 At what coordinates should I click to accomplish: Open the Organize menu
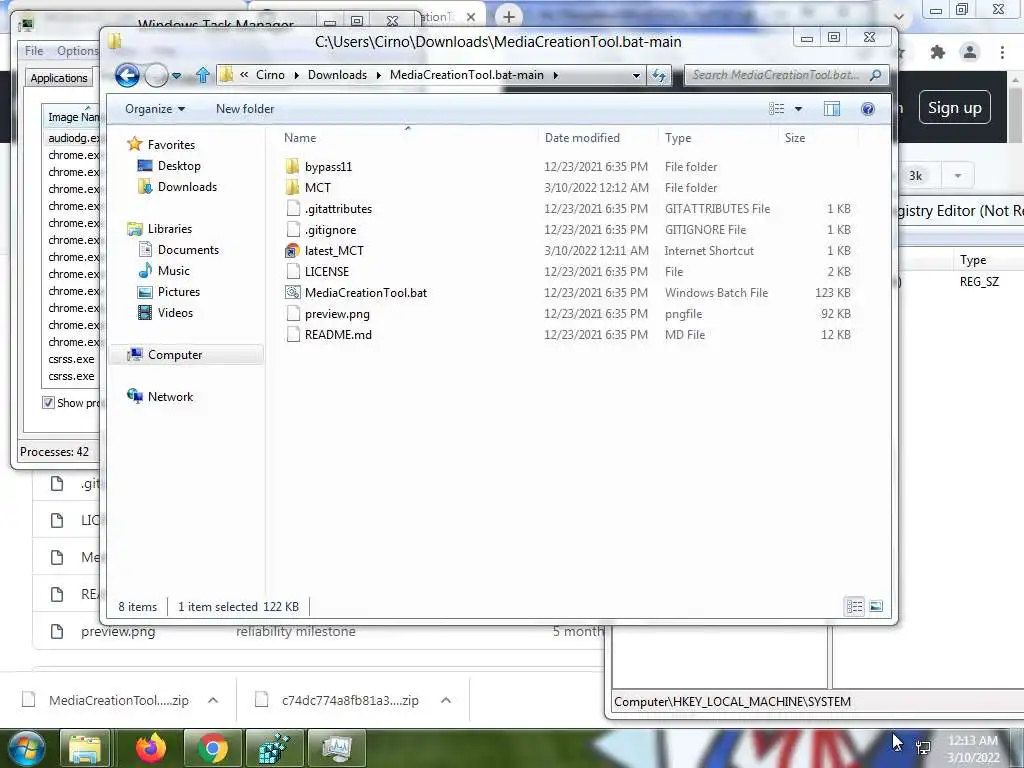(155, 109)
